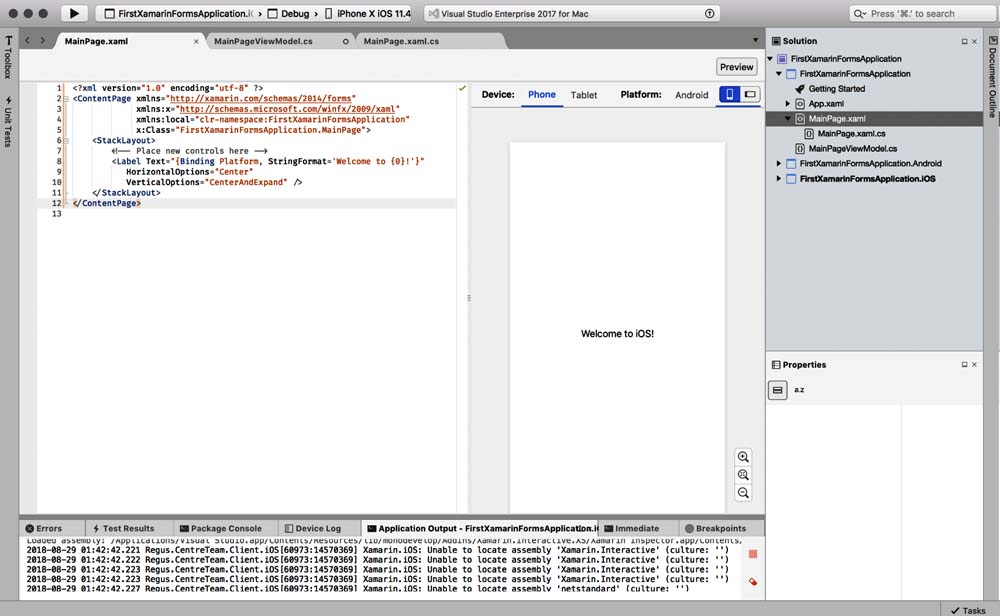
Task: Collapse the FirstXamarinFormsApplication solution node
Action: click(x=770, y=59)
